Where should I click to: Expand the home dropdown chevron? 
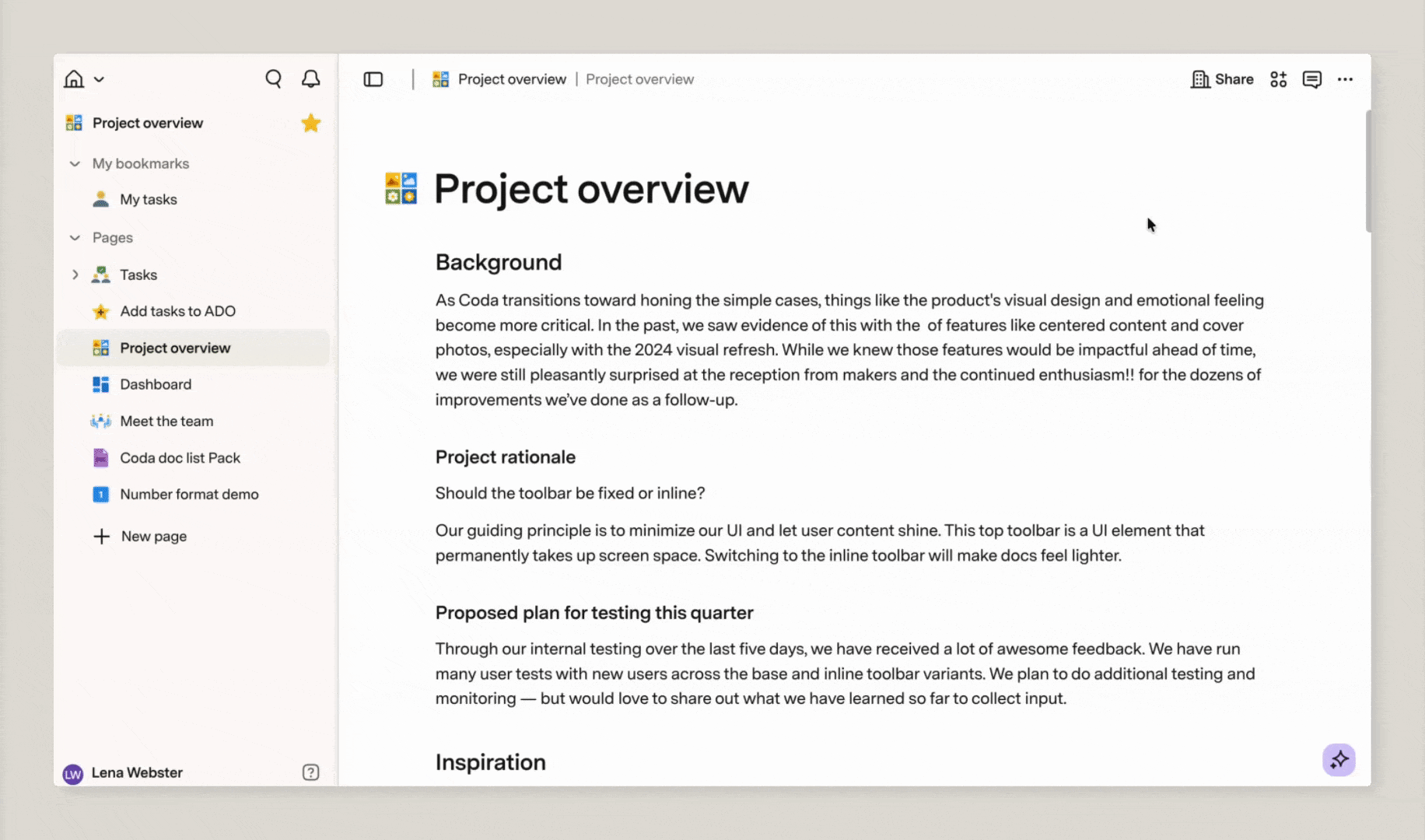(99, 79)
